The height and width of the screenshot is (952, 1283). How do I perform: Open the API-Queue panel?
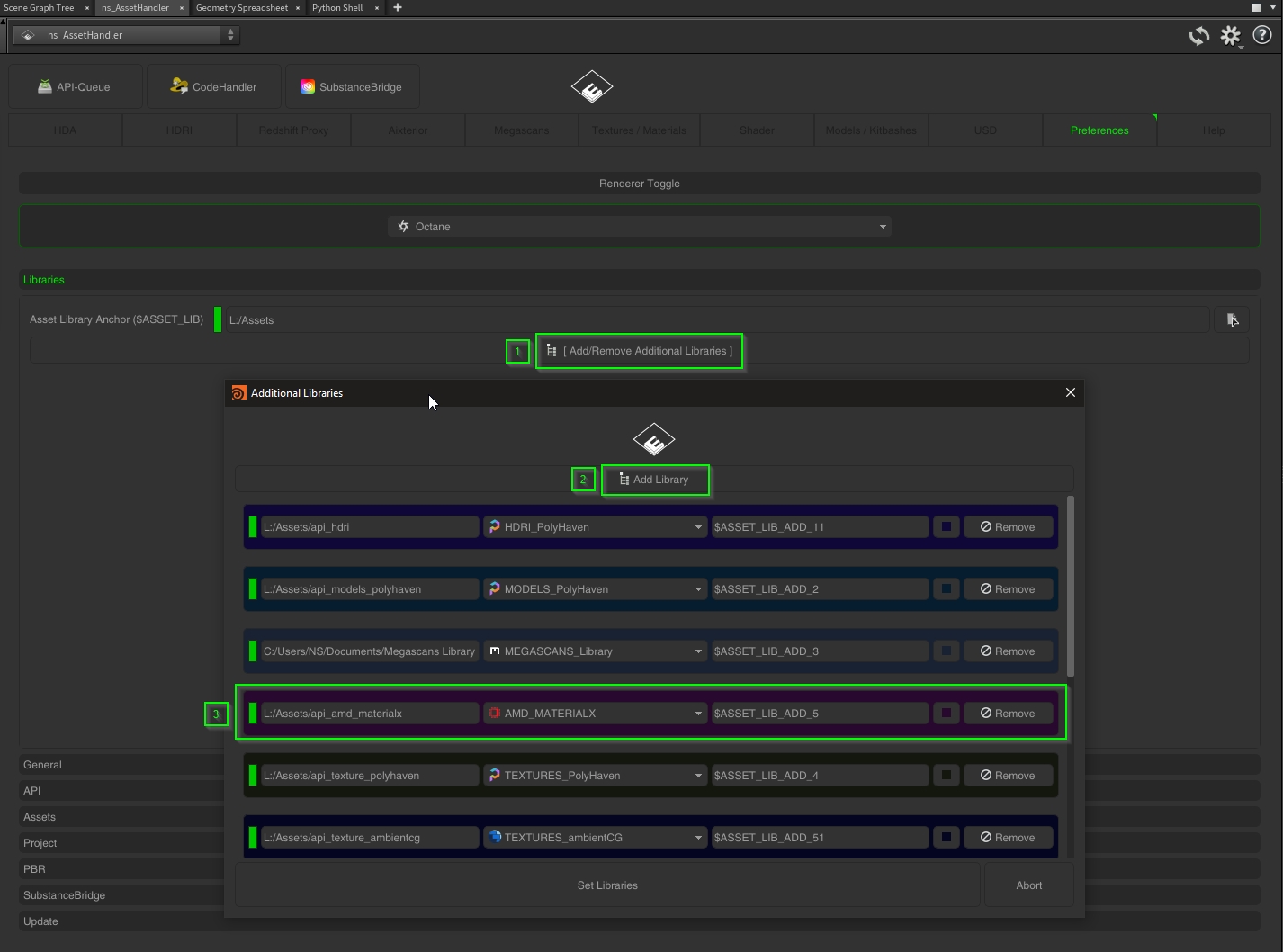(x=76, y=87)
